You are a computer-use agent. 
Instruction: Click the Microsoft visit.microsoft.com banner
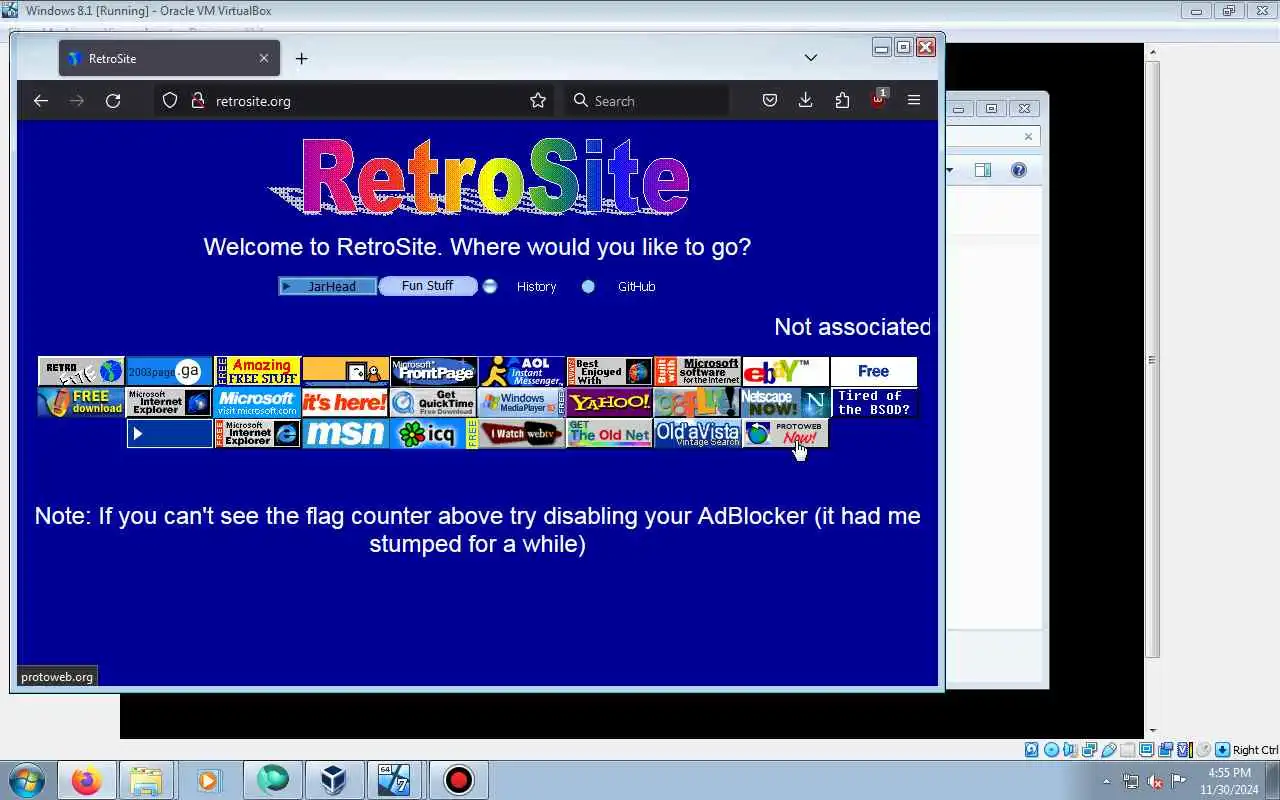coord(257,402)
